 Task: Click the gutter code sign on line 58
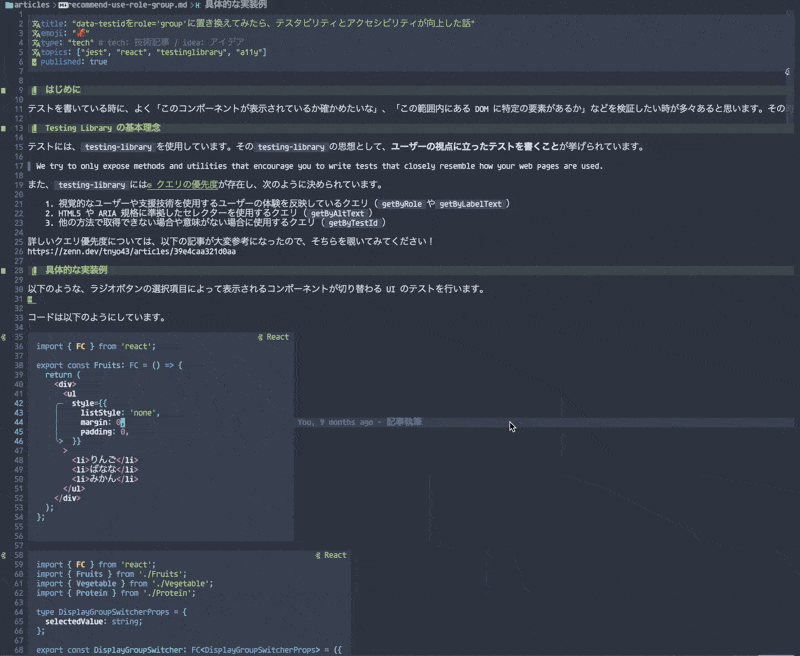point(4,555)
